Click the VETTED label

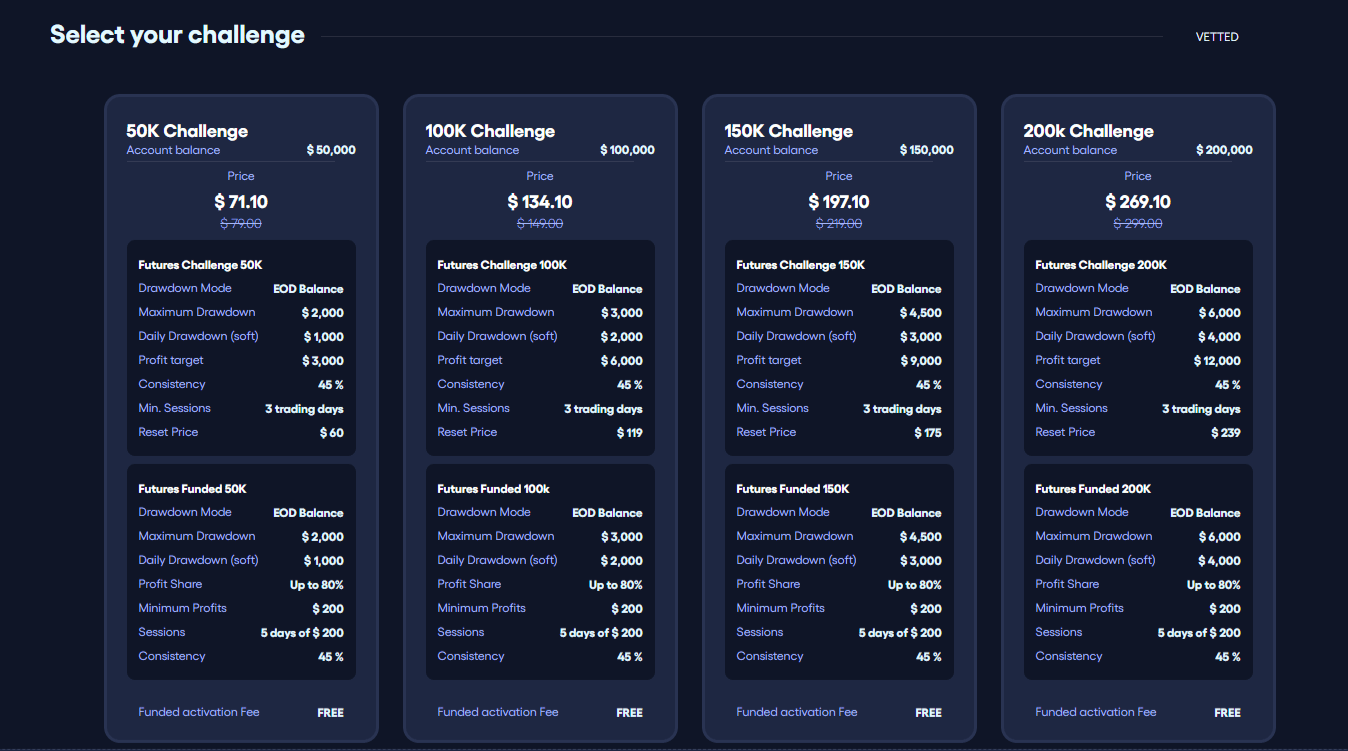1217,36
